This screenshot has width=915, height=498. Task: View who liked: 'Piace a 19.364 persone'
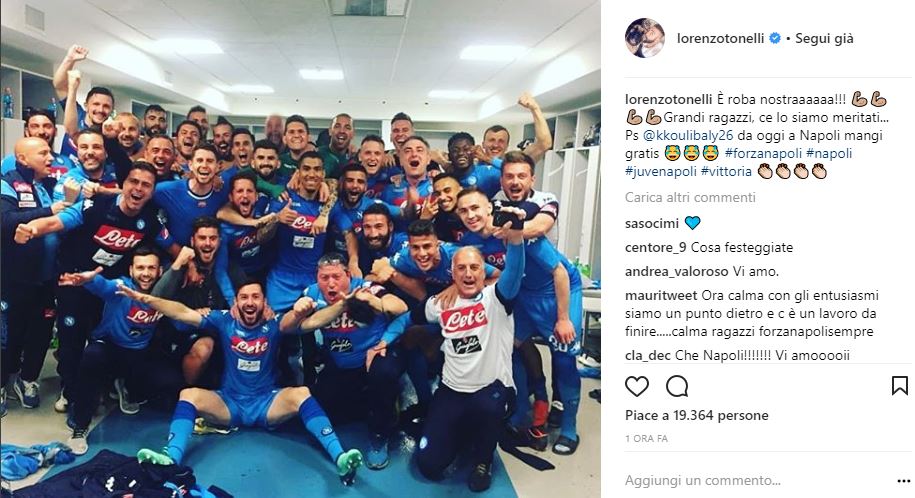[697, 416]
